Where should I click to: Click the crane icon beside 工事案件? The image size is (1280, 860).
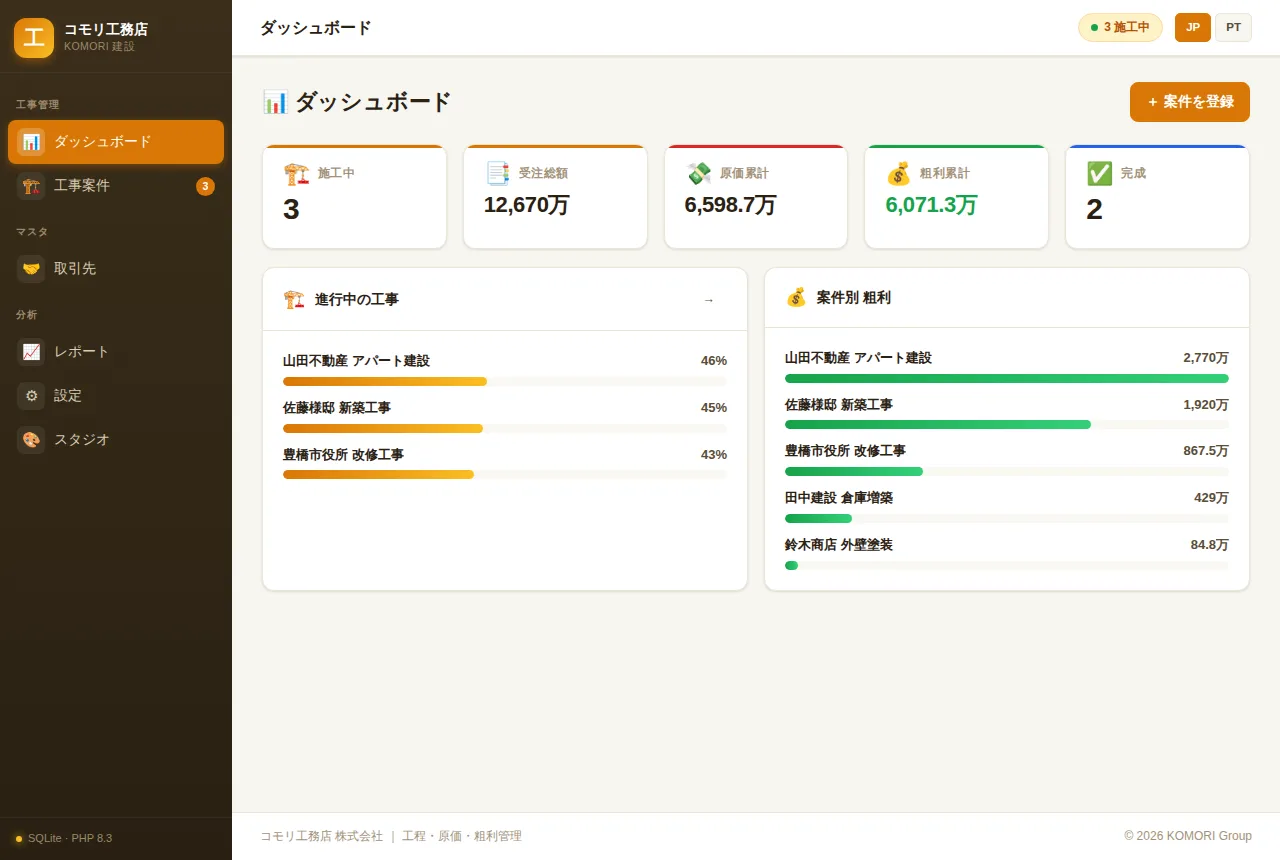click(x=31, y=186)
